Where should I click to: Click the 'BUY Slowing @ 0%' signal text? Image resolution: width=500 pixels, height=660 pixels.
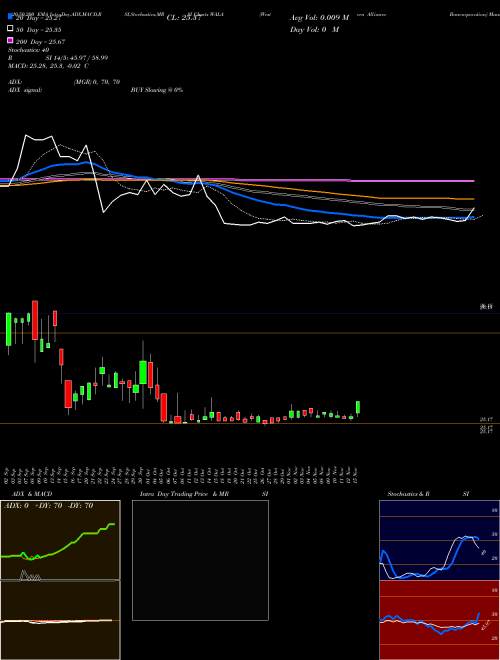pos(157,90)
